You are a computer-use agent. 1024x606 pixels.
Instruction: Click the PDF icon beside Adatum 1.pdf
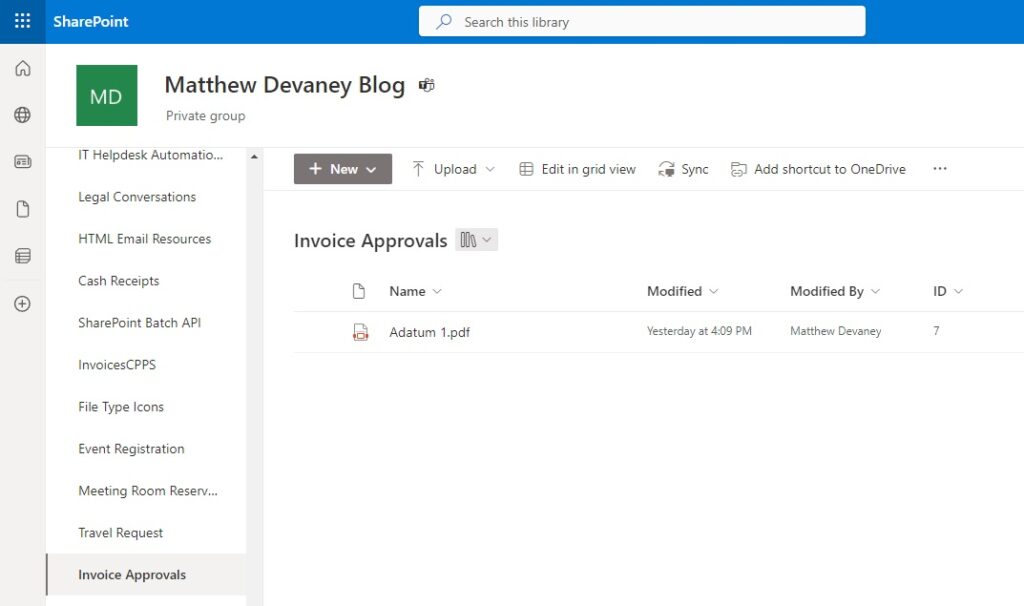click(360, 331)
